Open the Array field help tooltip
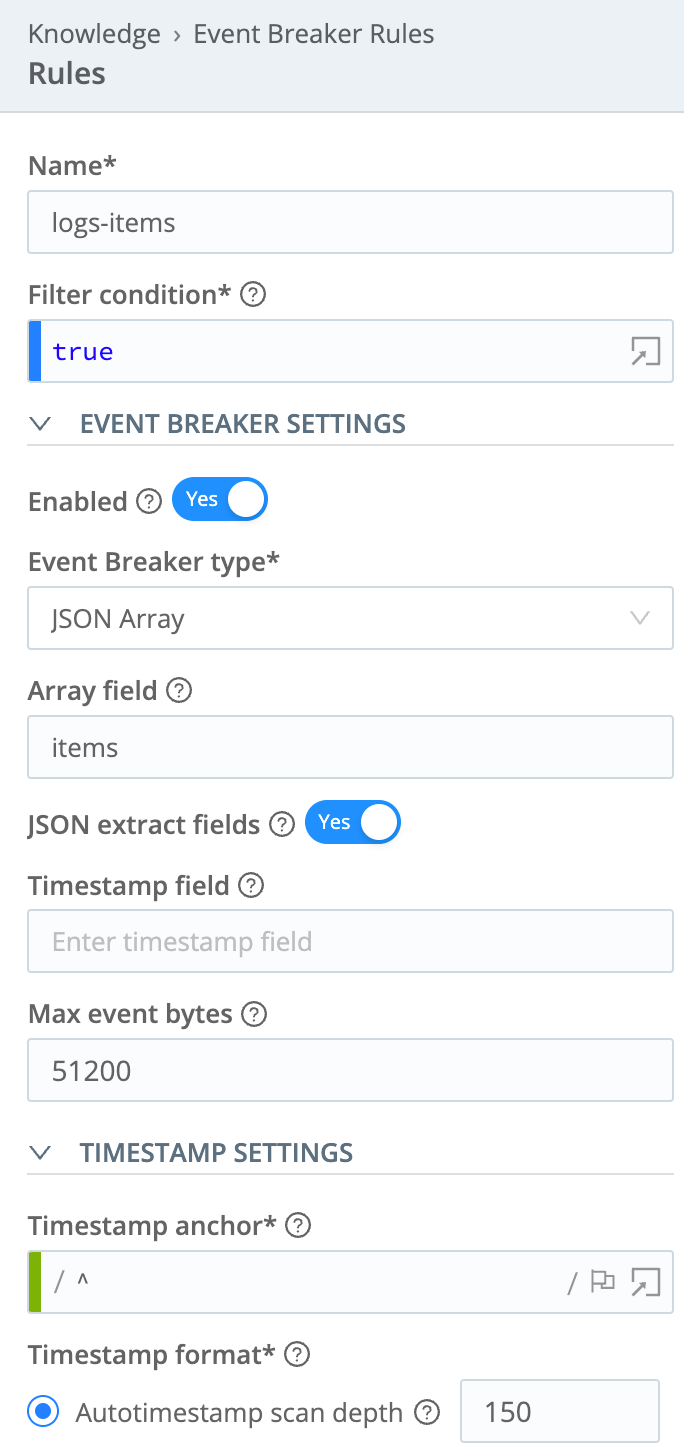Image resolution: width=684 pixels, height=1450 pixels. (x=177, y=690)
